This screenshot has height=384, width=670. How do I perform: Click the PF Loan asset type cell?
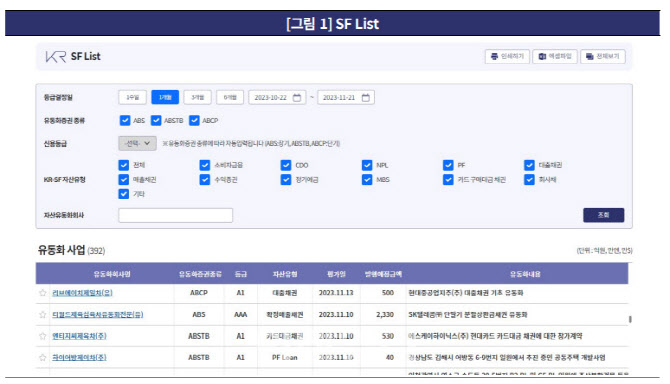pos(285,357)
